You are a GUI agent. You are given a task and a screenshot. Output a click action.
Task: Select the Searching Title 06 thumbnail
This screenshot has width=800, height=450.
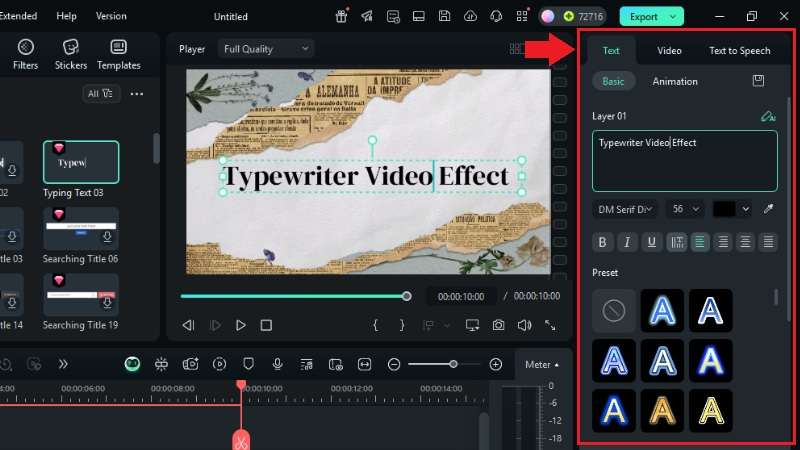click(81, 229)
